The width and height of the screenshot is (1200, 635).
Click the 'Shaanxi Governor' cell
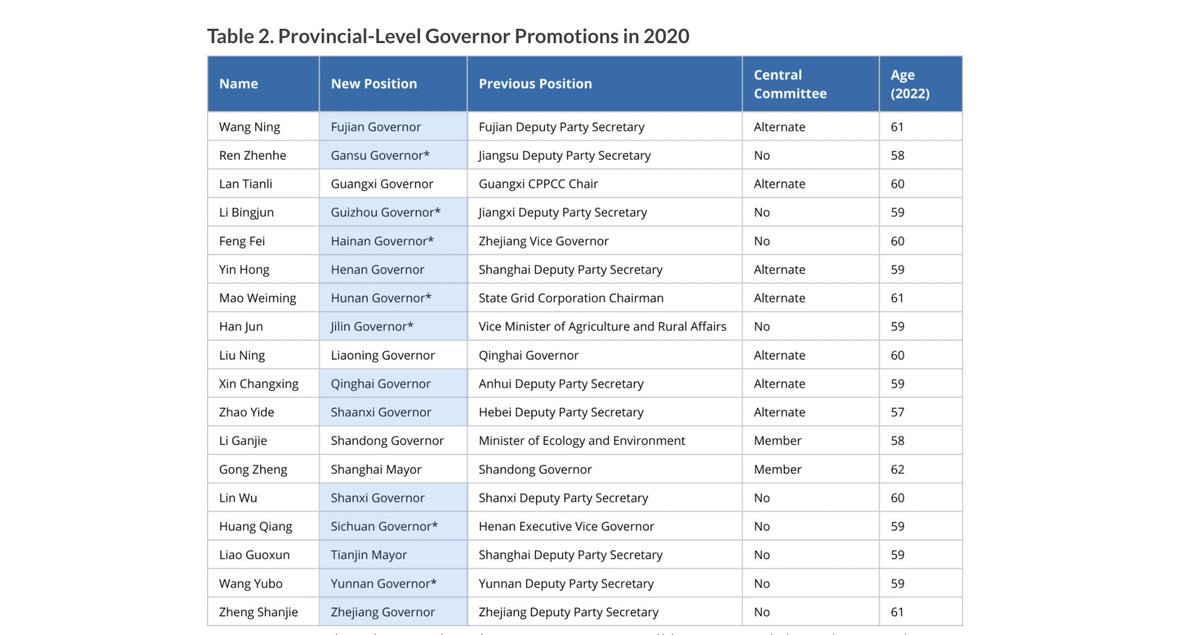point(393,412)
